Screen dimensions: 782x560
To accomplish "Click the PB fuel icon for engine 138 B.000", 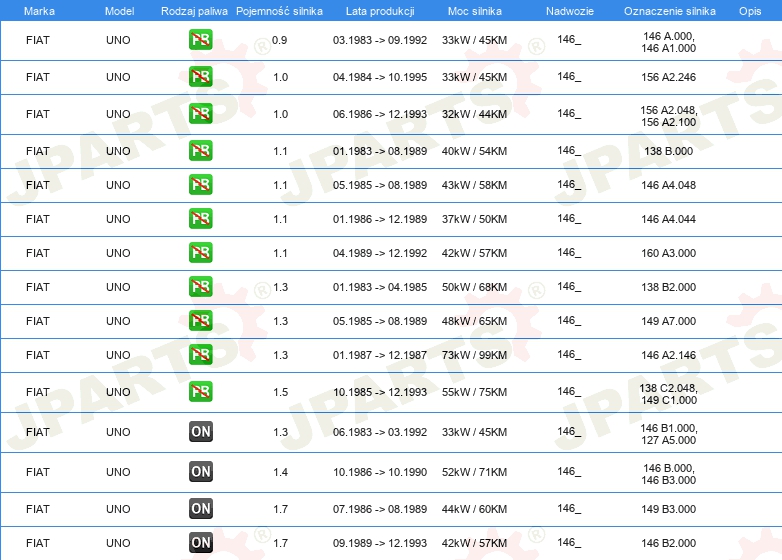I will click(x=200, y=151).
